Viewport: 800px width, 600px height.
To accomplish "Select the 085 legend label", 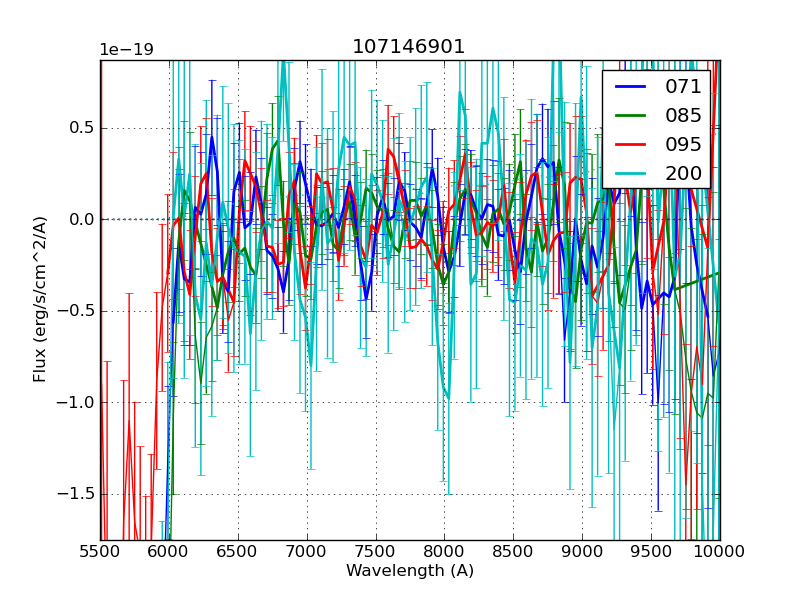I will tap(683, 115).
